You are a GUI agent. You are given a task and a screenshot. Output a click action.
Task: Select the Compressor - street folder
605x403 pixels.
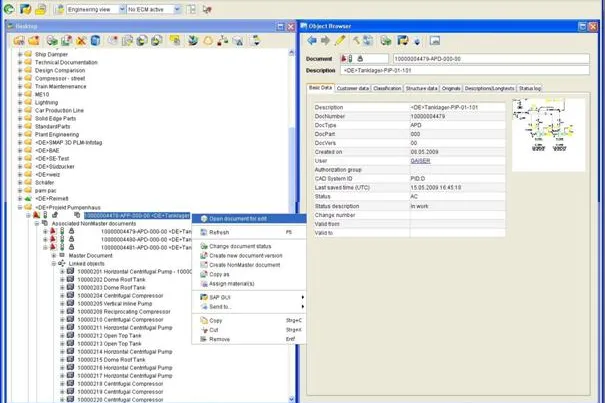point(60,78)
